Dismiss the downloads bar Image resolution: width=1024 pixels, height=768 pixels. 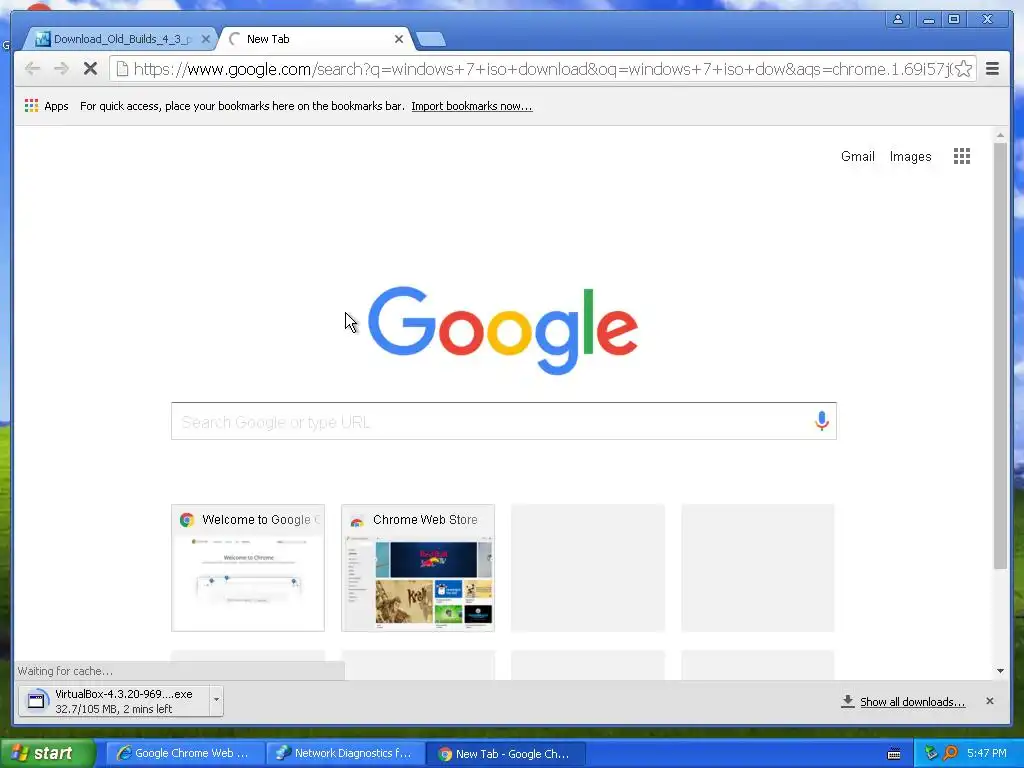click(x=990, y=701)
